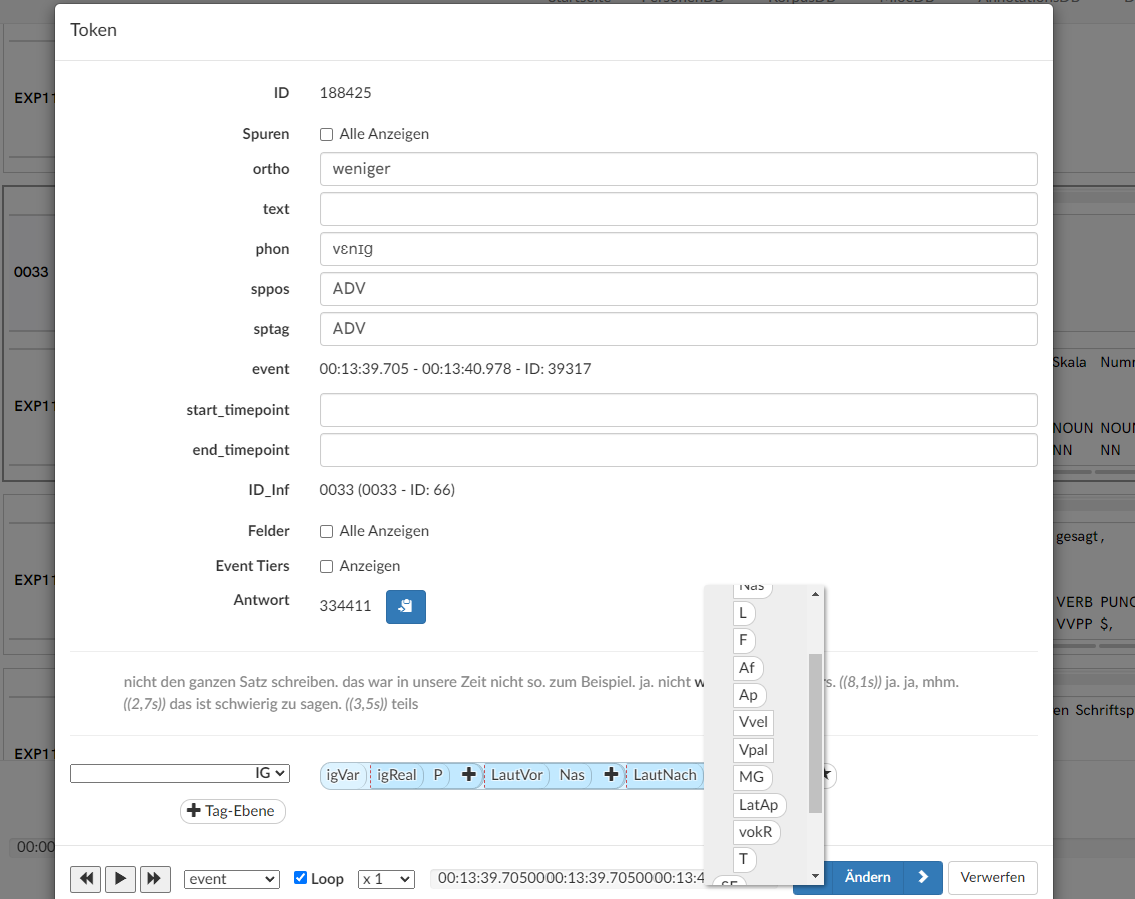Open the x 1 speed dropdown
This screenshot has width=1135, height=899.
(x=387, y=879)
